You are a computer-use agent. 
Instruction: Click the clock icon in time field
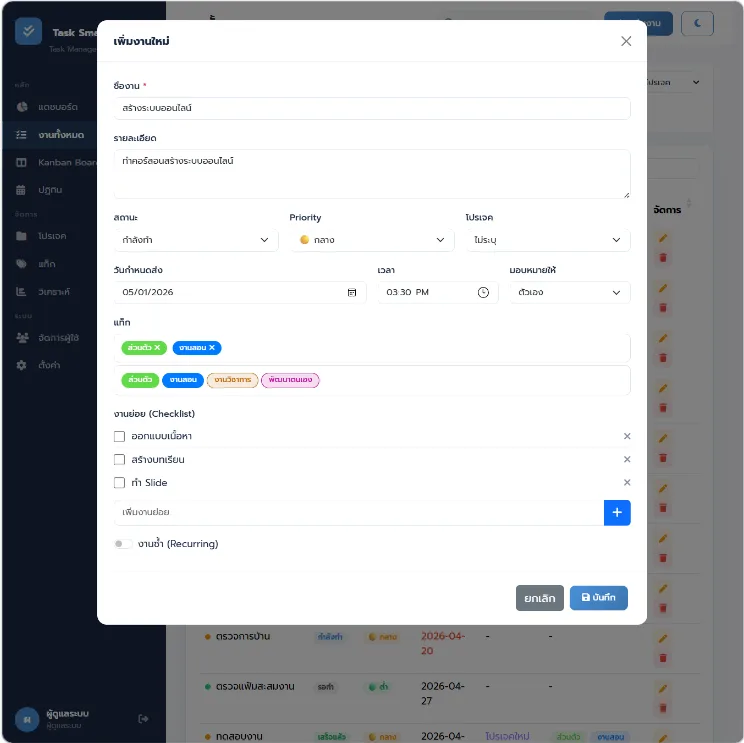(483, 292)
